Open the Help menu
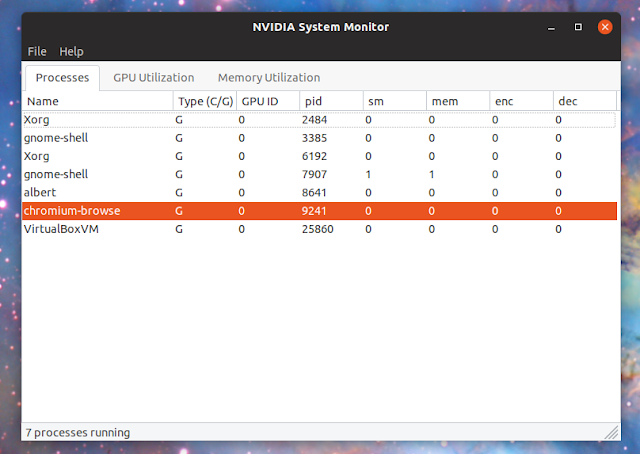 pyautogui.click(x=71, y=51)
